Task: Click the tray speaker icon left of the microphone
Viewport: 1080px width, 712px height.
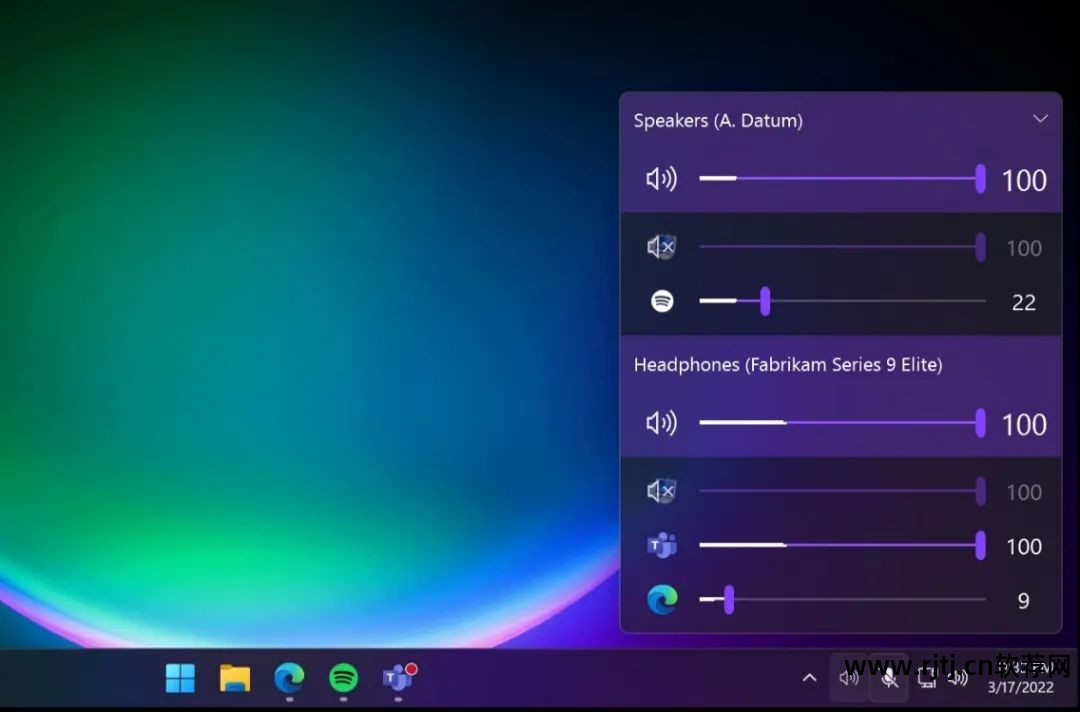Action: (849, 678)
